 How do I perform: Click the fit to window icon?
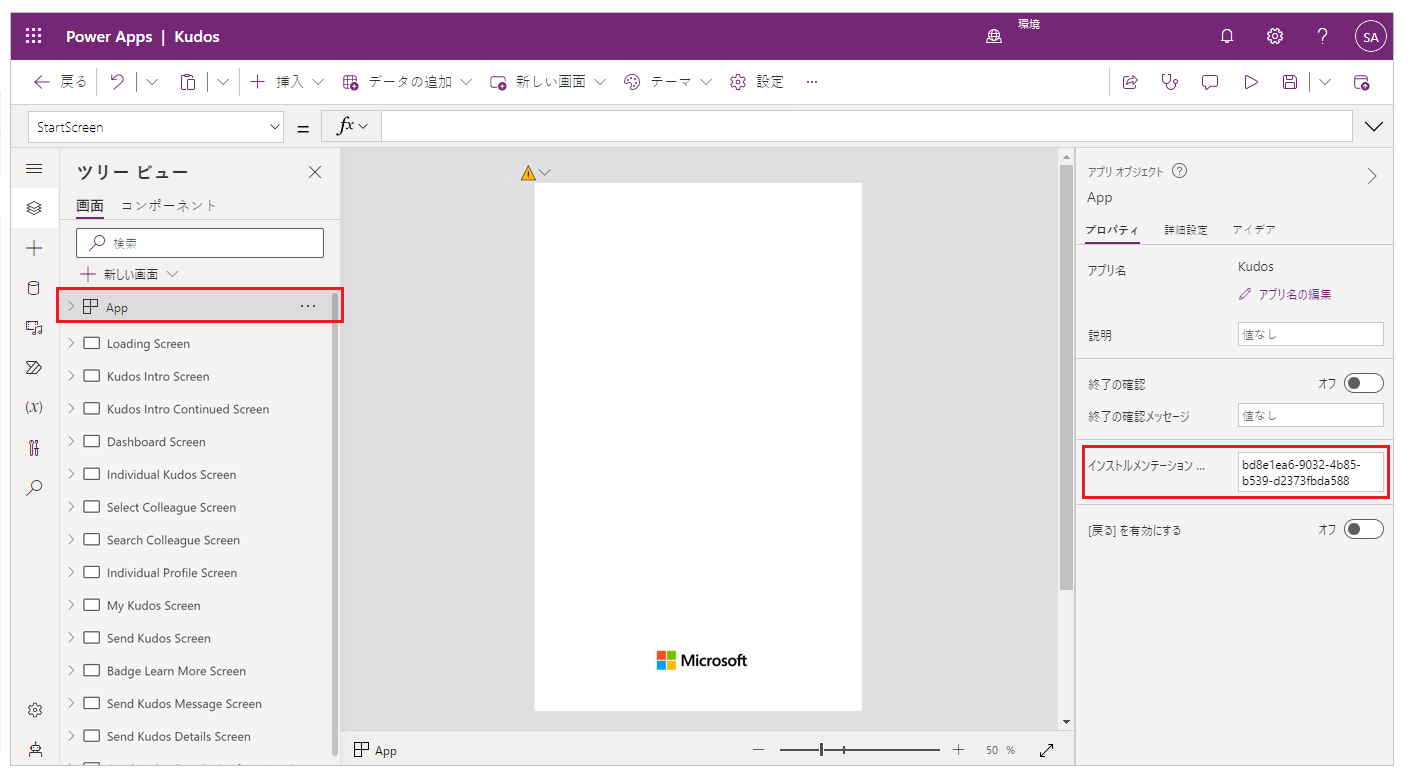(1047, 750)
